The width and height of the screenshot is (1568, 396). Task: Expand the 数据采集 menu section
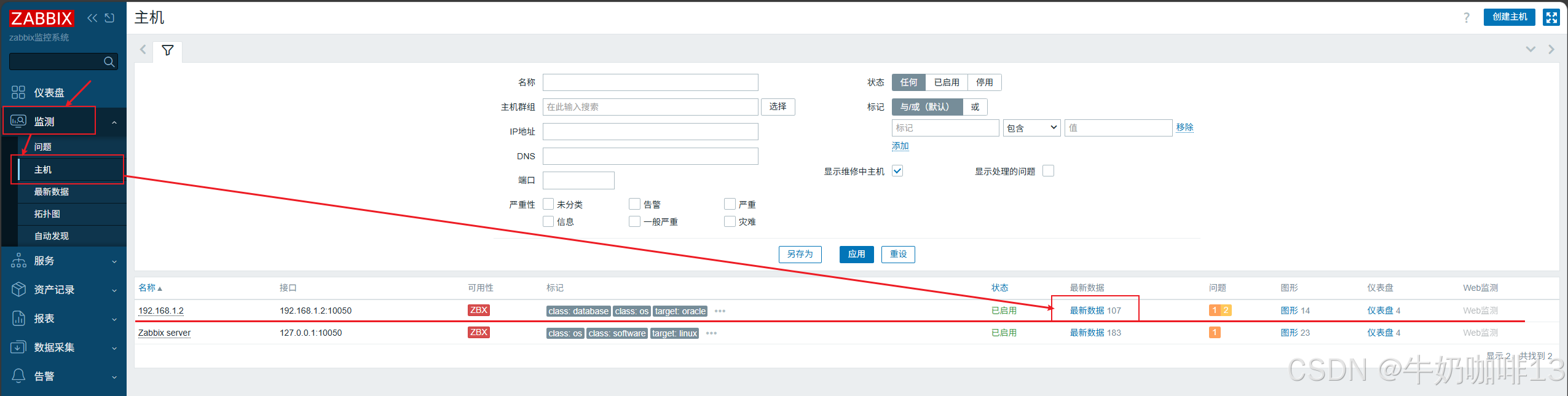click(114, 348)
